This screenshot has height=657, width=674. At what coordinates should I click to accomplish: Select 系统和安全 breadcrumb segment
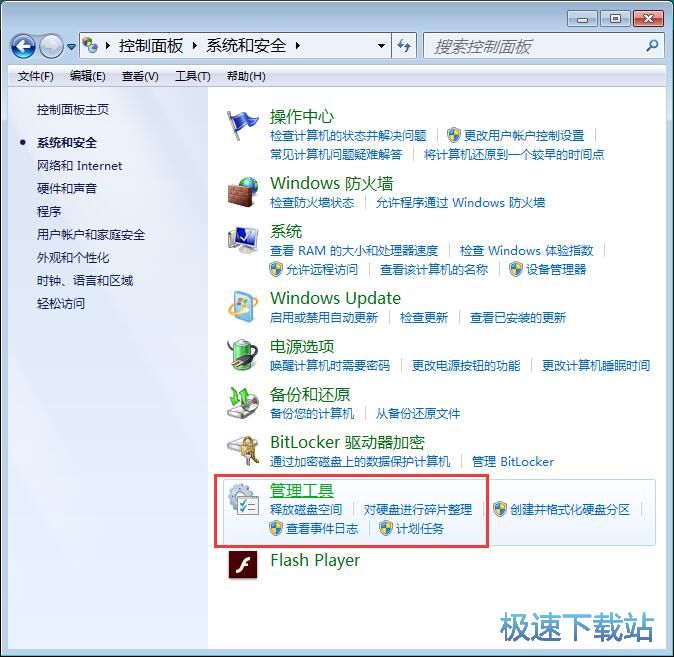pos(246,46)
